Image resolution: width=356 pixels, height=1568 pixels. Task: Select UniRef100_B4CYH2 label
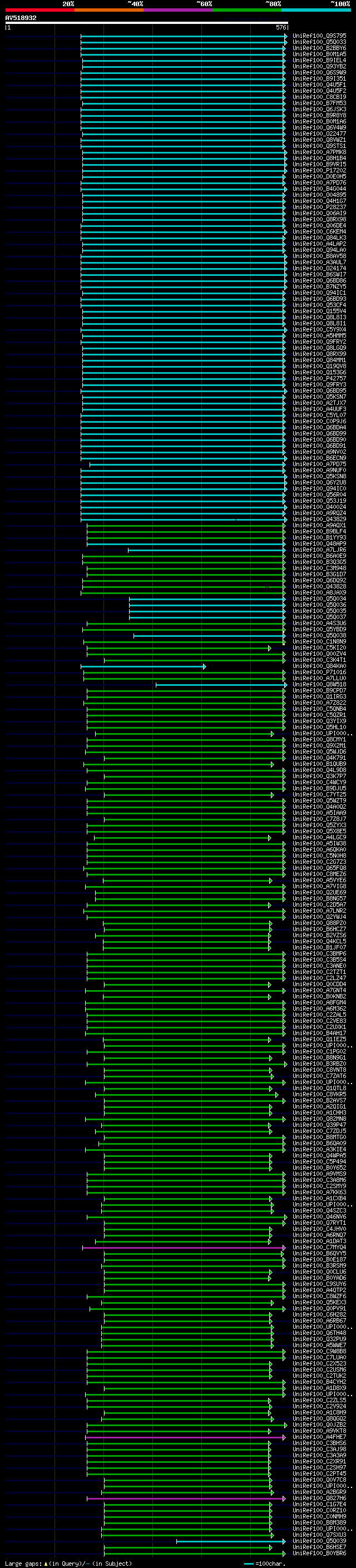click(x=319, y=1382)
